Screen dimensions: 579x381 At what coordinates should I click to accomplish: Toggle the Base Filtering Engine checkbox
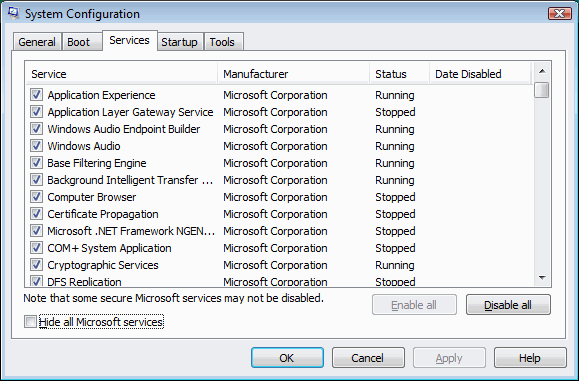pos(36,163)
